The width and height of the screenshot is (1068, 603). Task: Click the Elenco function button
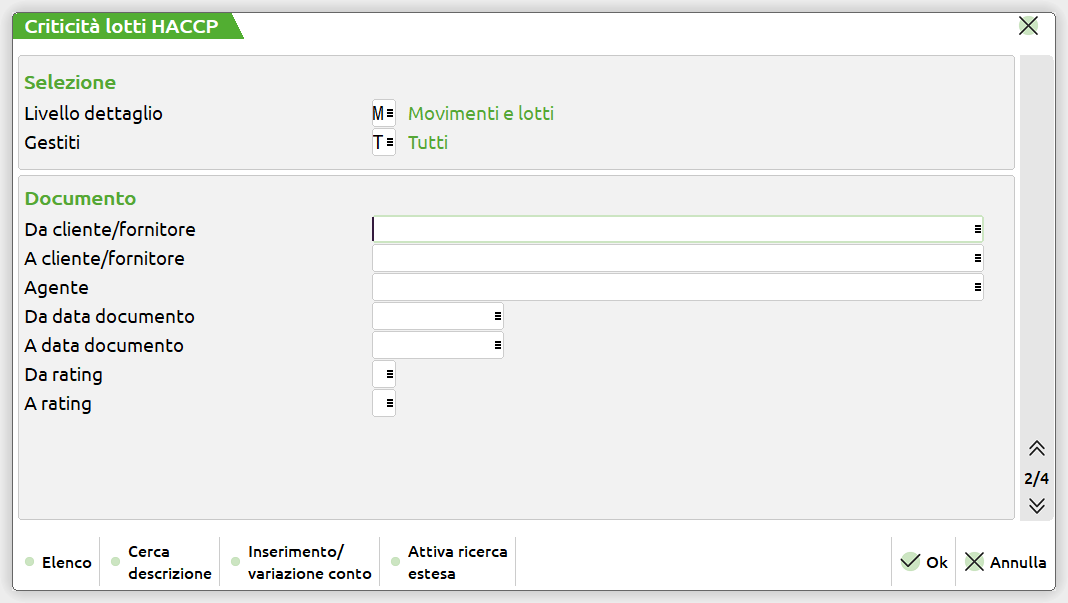[59, 562]
